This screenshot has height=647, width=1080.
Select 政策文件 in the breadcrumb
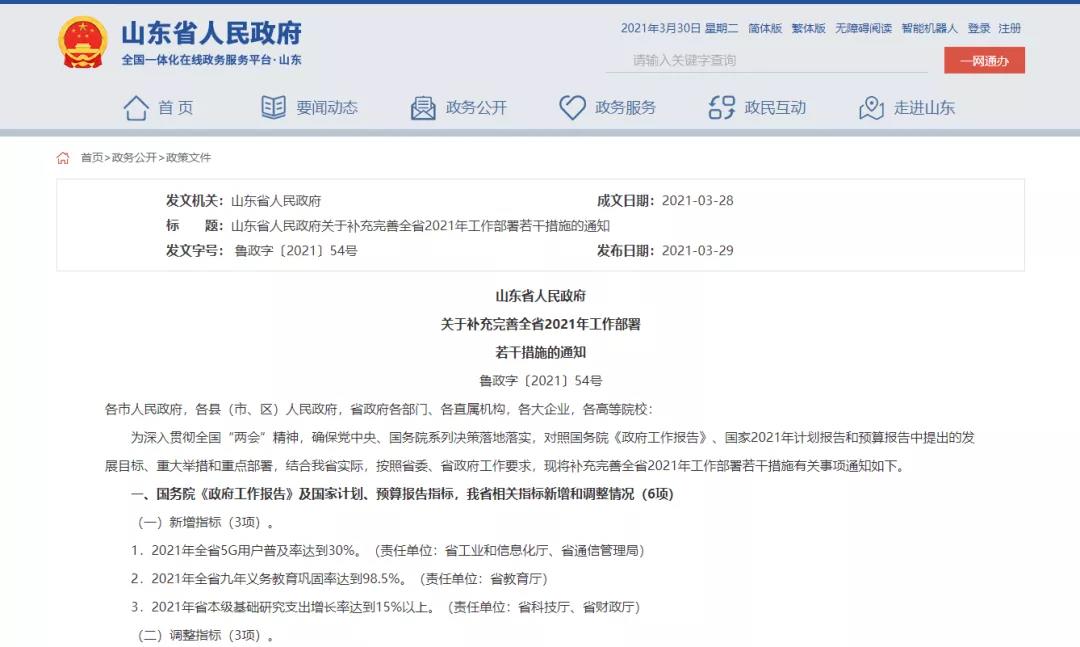click(x=188, y=158)
